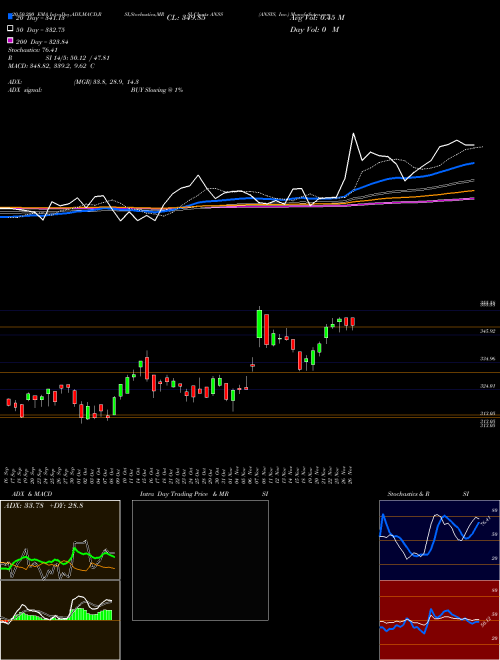Viewport: 500px width, 660px height.
Task: Click the MACD values line
Action: coord(51,66)
